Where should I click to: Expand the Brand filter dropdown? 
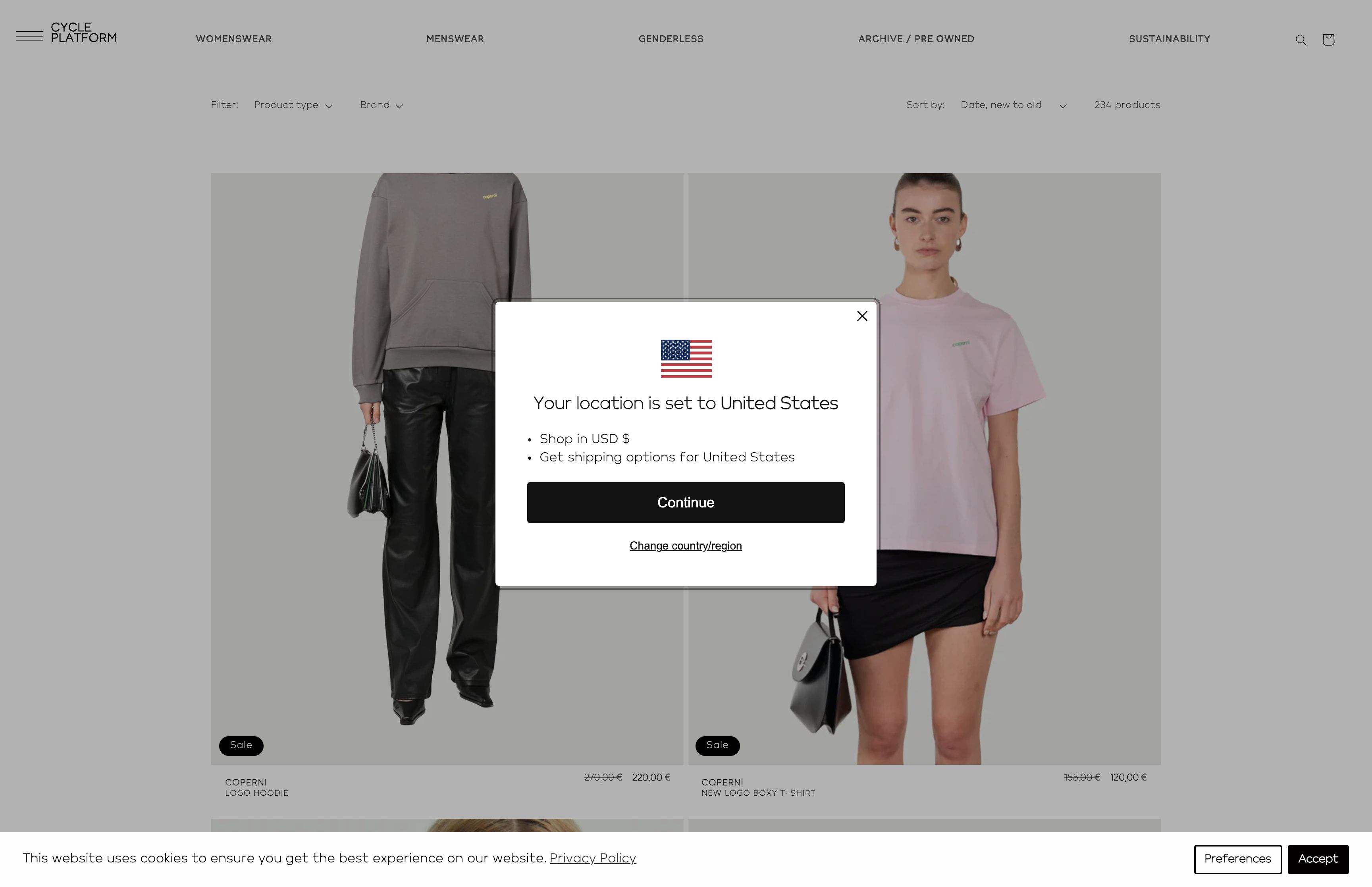[x=381, y=105]
